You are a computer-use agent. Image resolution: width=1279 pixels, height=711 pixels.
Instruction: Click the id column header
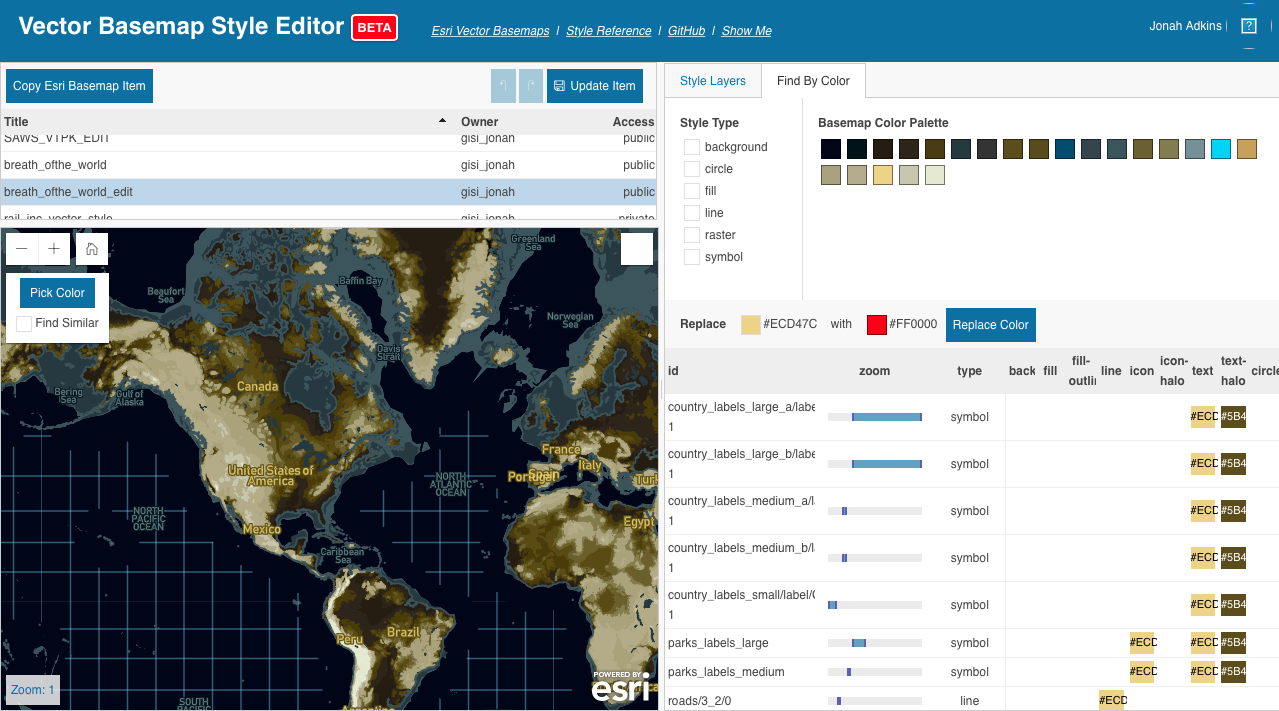click(x=673, y=371)
